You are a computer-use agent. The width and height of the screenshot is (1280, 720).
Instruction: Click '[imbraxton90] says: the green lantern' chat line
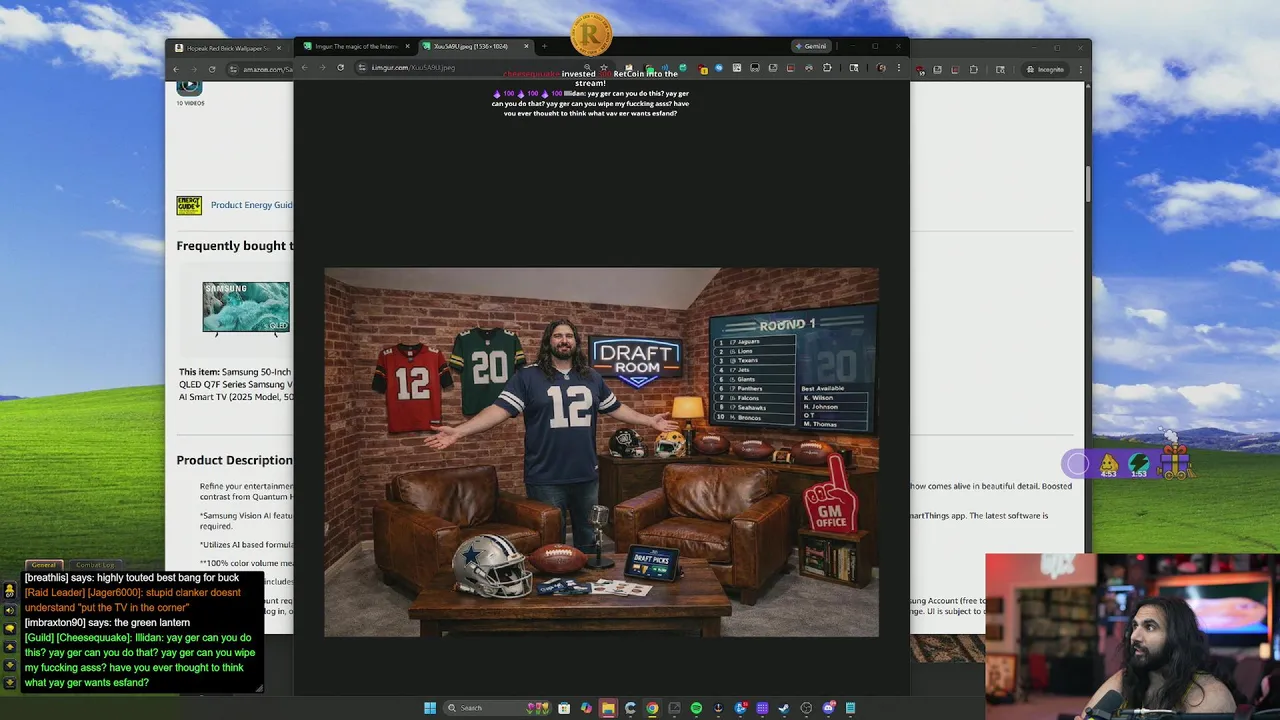click(107, 623)
